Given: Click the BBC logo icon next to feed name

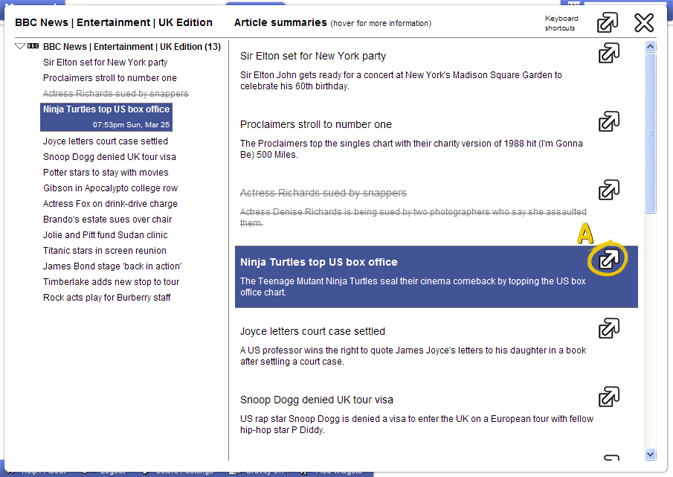Looking at the screenshot, I should (x=33, y=46).
